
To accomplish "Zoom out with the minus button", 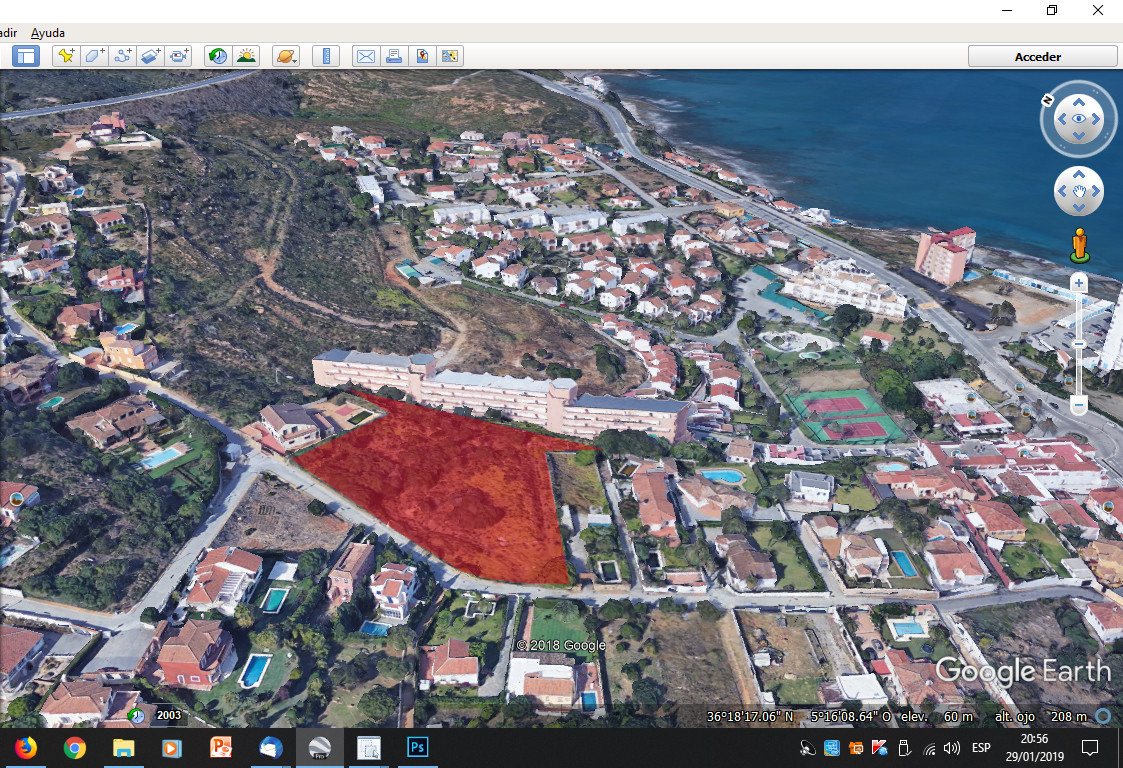I will coord(1079,405).
